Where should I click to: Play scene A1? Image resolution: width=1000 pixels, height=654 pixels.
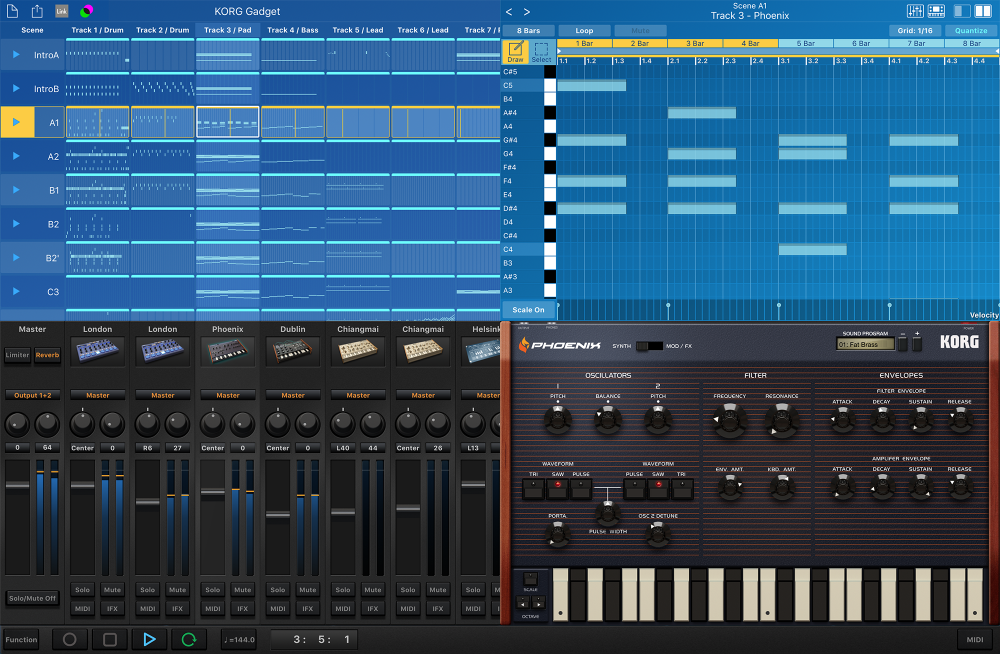16,123
